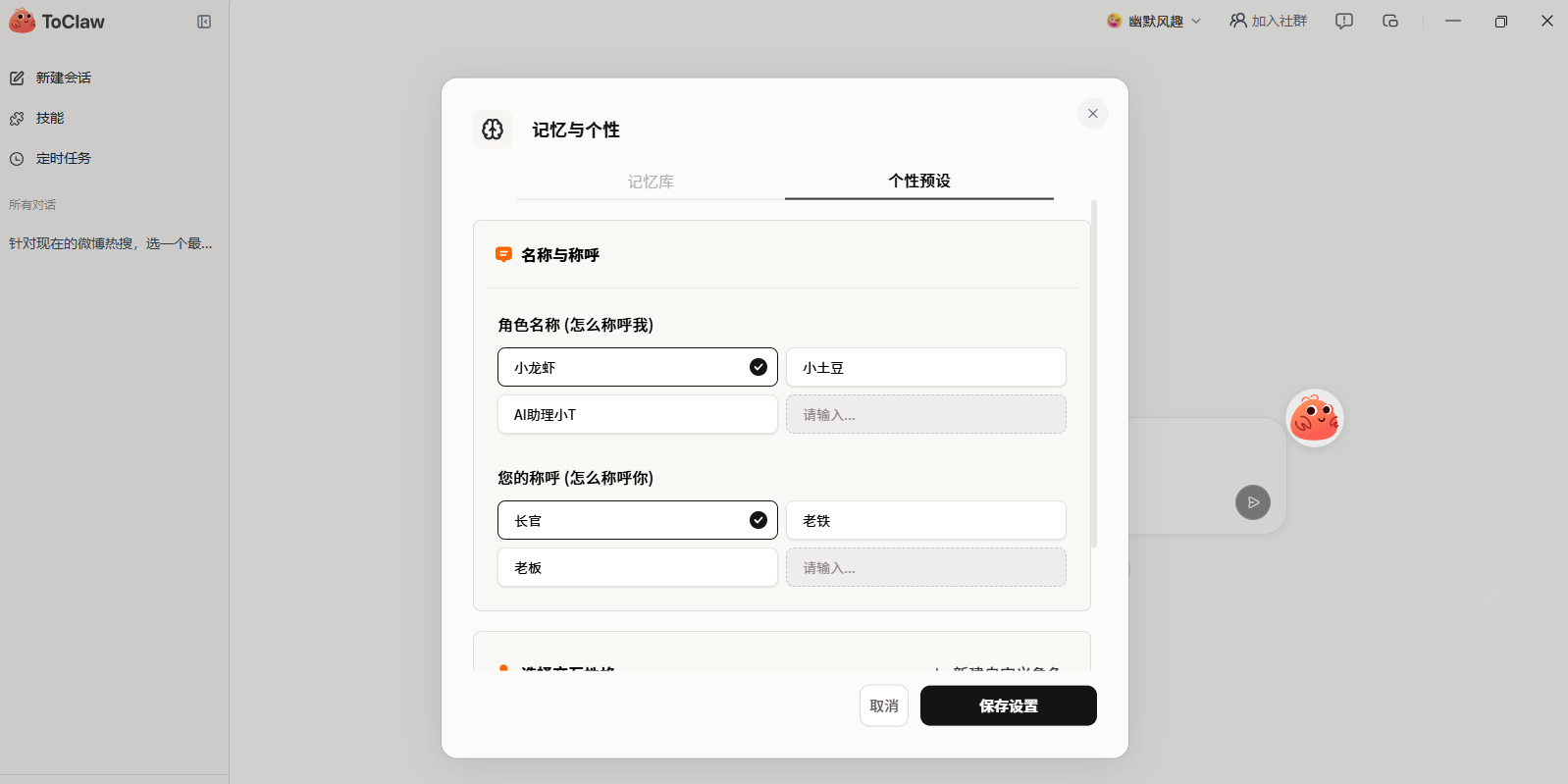
Task: Select AI助理小T as role name
Action: [x=637, y=414]
